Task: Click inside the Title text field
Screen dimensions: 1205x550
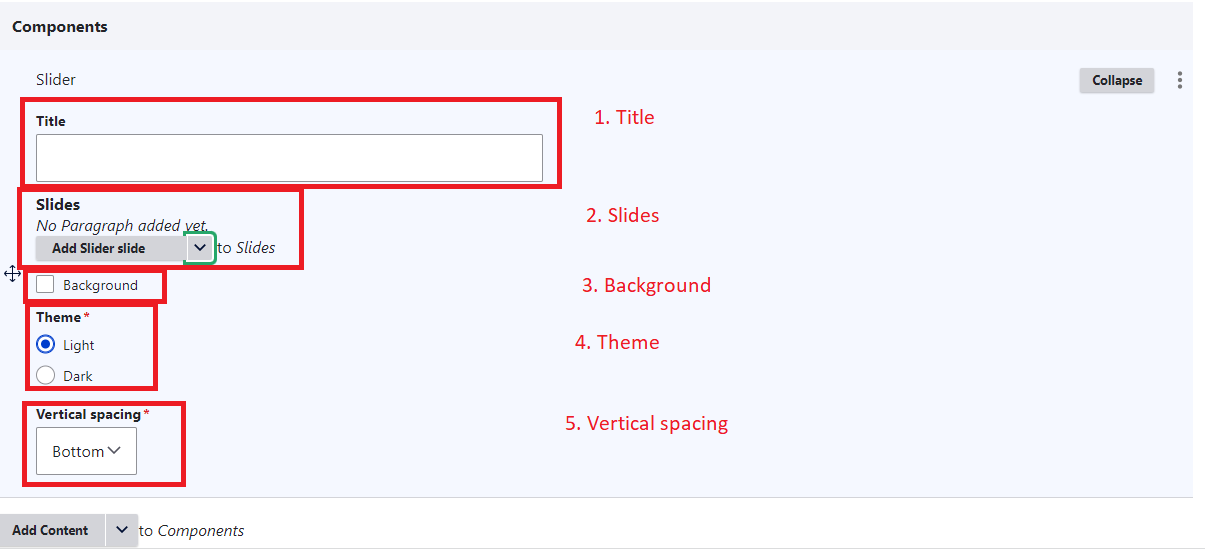Action: tap(289, 158)
